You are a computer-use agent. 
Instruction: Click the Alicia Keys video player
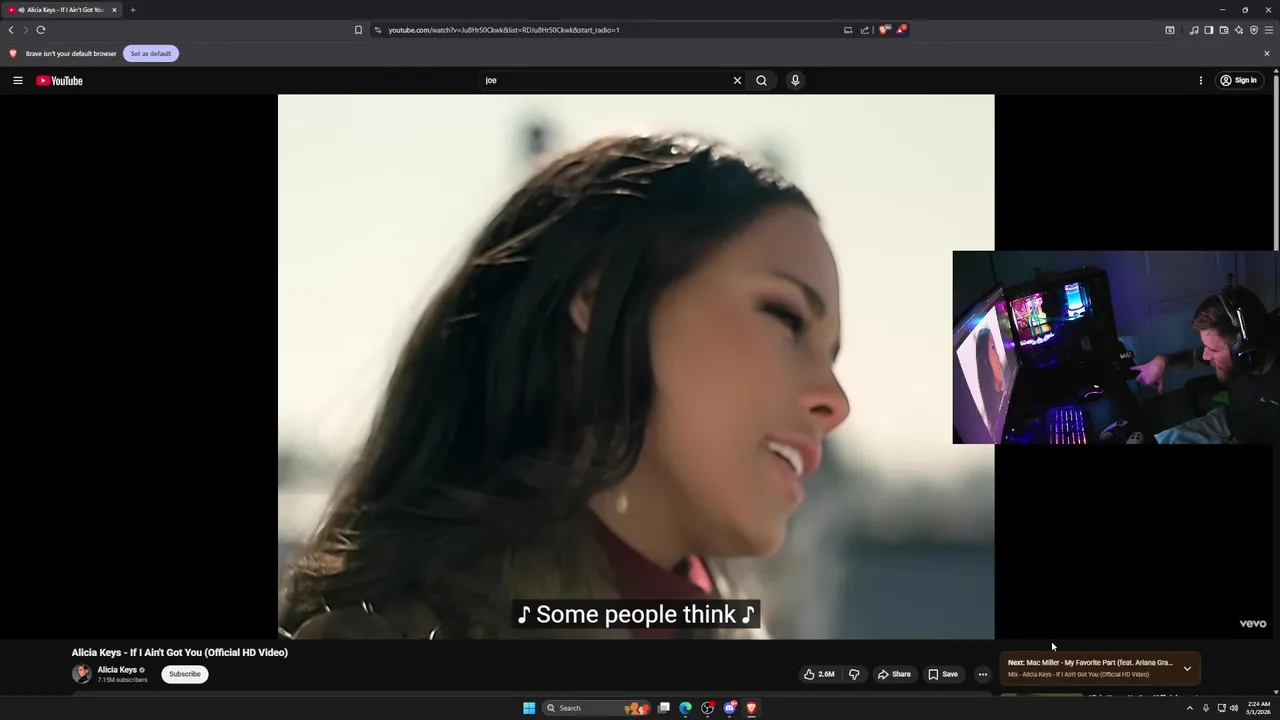(x=636, y=366)
